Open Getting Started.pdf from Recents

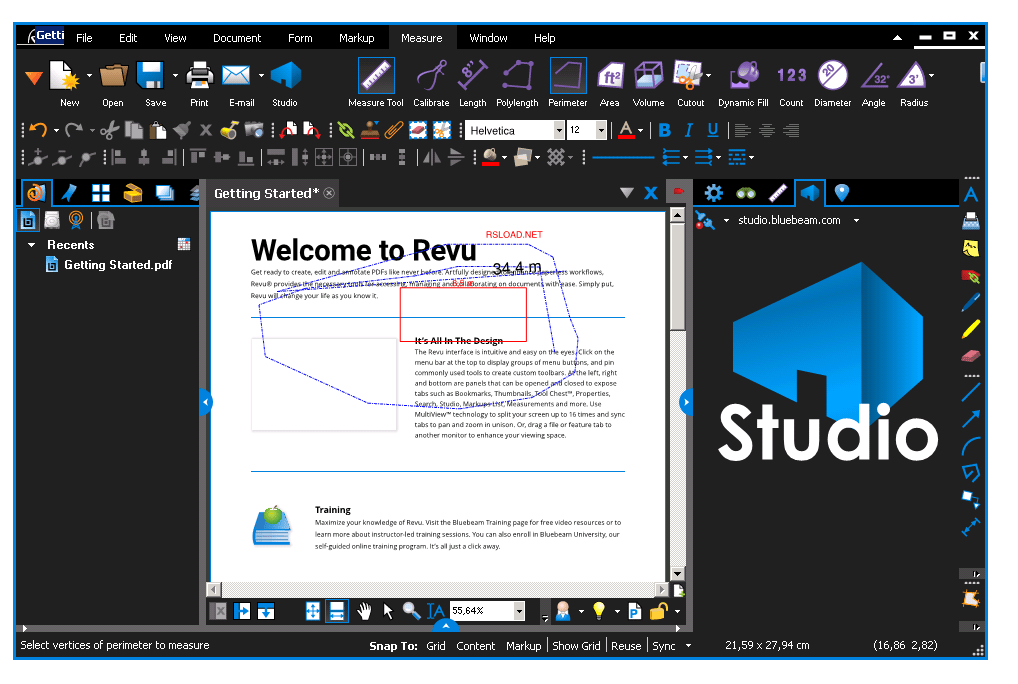coord(117,265)
